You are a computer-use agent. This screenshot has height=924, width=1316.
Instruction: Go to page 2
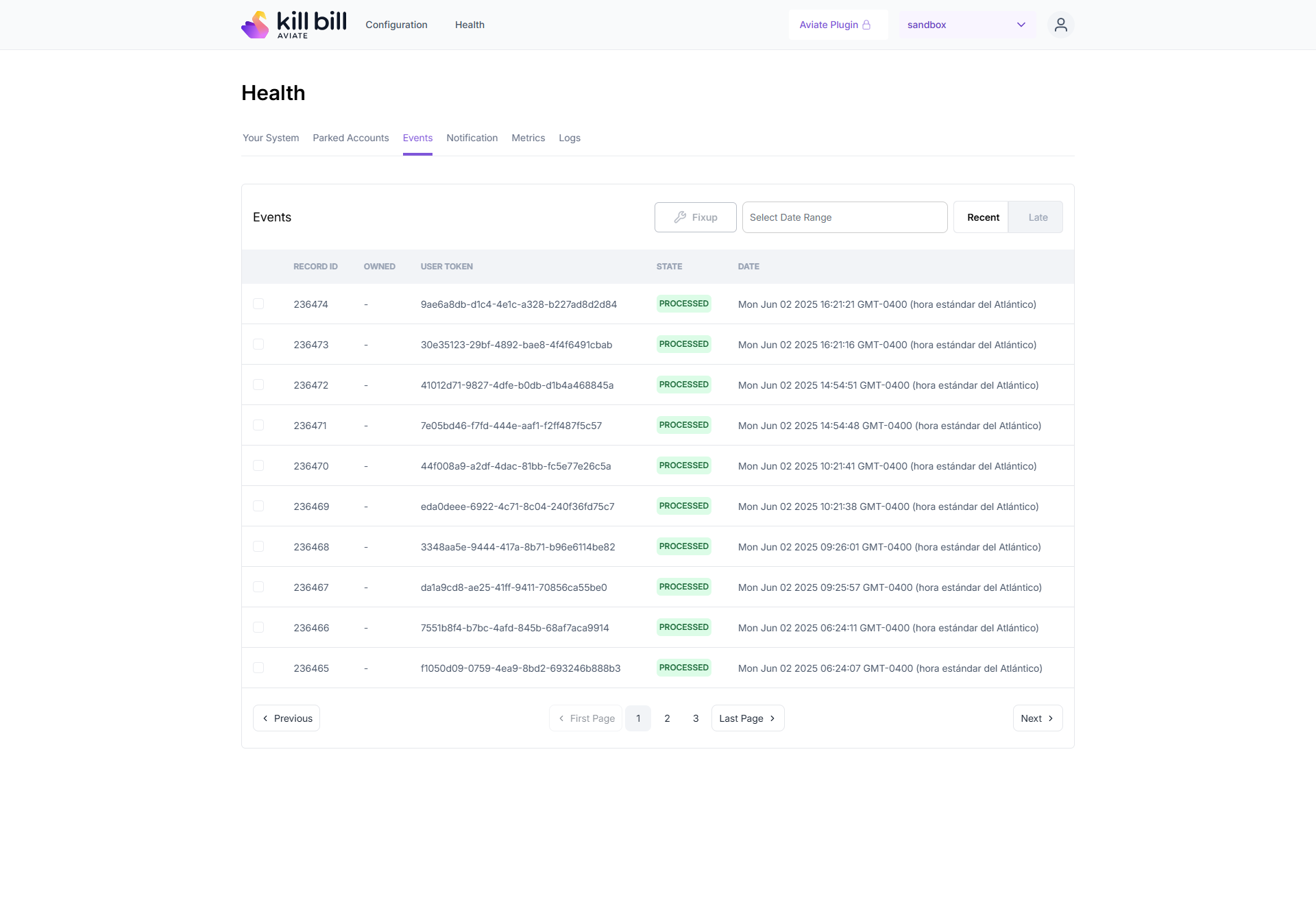pyautogui.click(x=667, y=718)
